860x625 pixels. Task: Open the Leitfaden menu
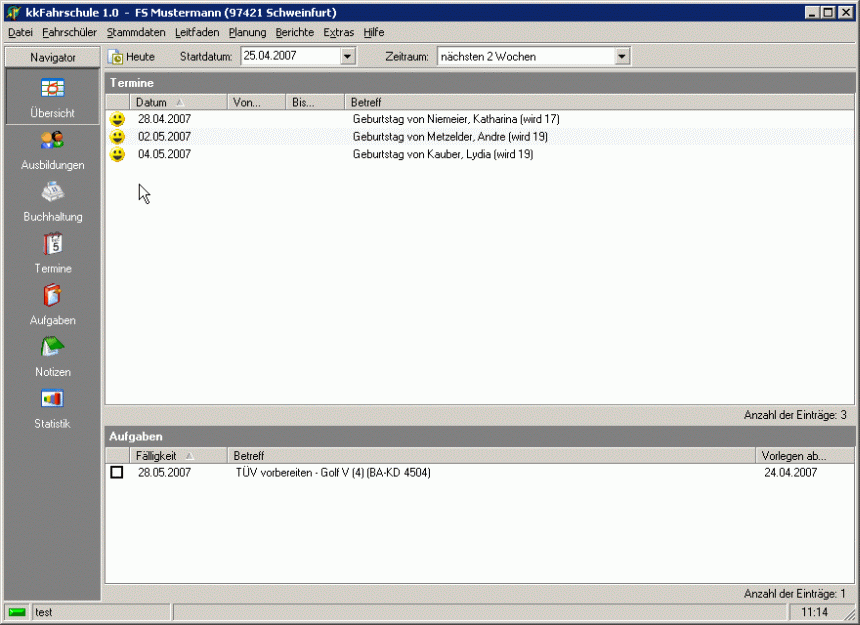point(197,32)
